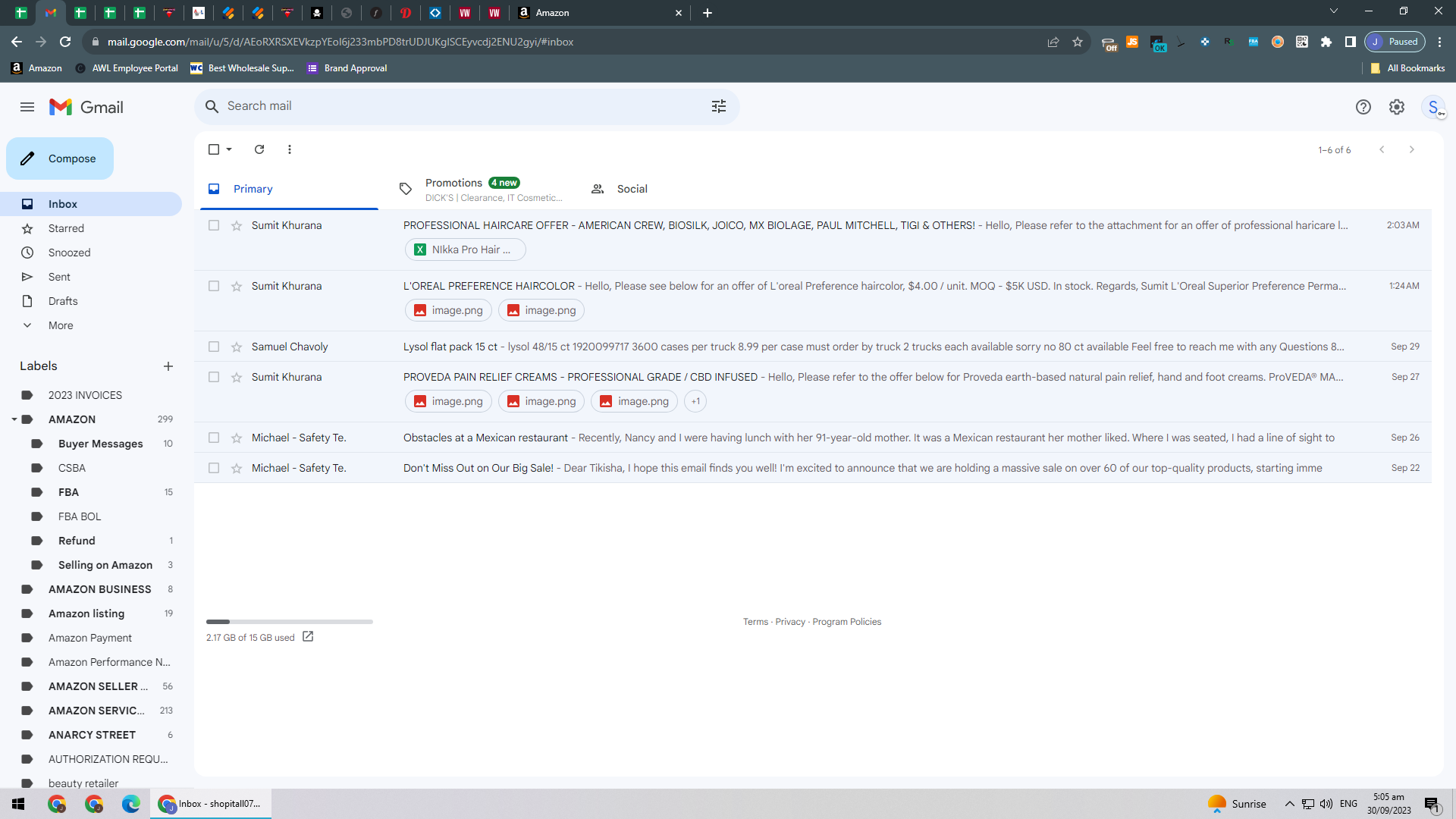Click the browser address bar URL

pos(340,42)
